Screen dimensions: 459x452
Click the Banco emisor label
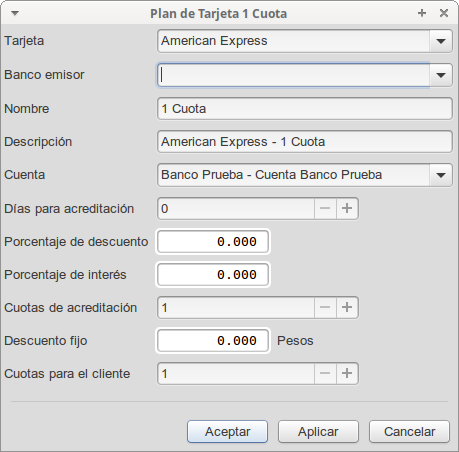point(44,75)
